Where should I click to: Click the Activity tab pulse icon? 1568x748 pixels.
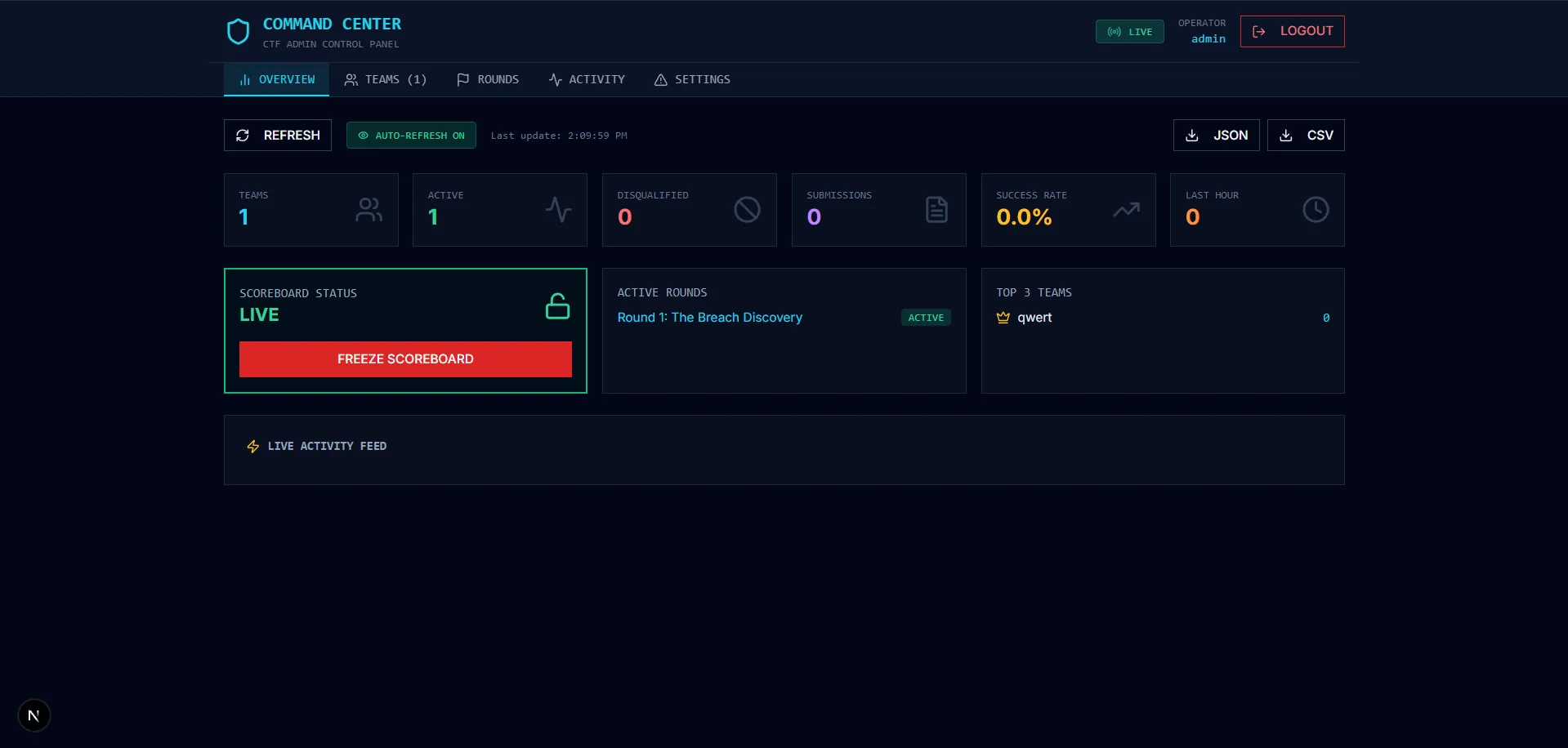click(556, 79)
